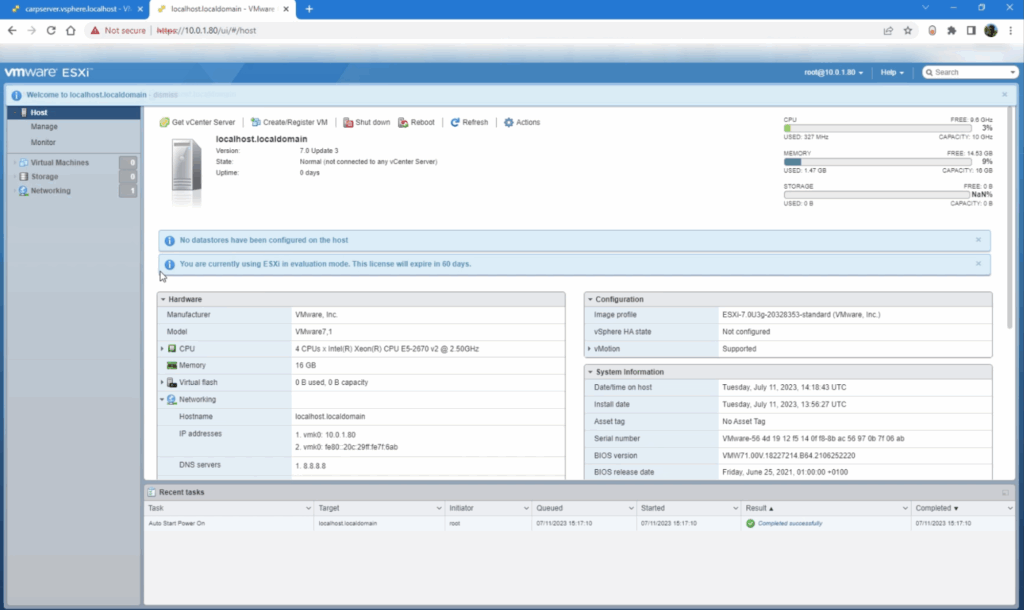Minimize the Recent tasks panel

pyautogui.click(x=1005, y=492)
